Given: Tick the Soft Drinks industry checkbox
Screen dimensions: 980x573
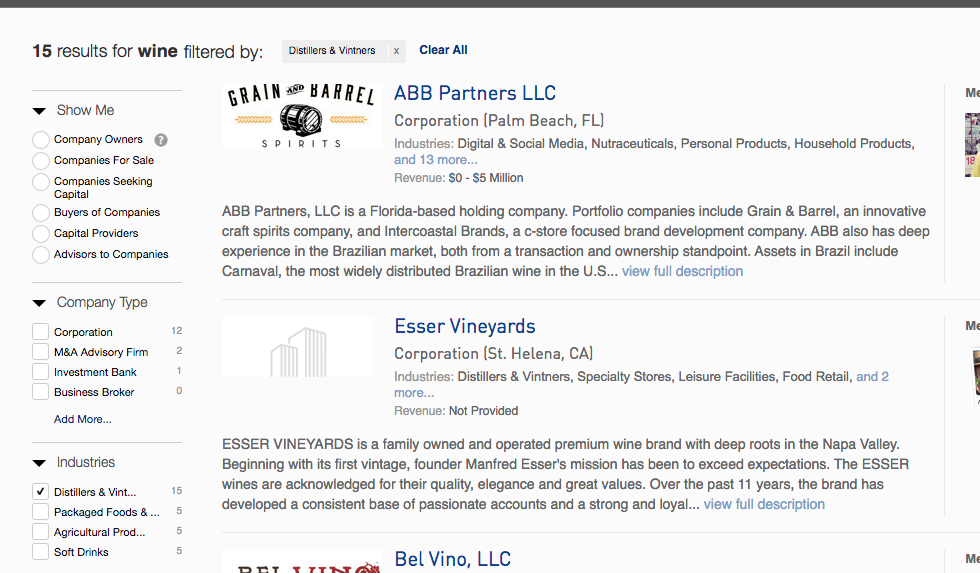Looking at the screenshot, I should [x=41, y=552].
